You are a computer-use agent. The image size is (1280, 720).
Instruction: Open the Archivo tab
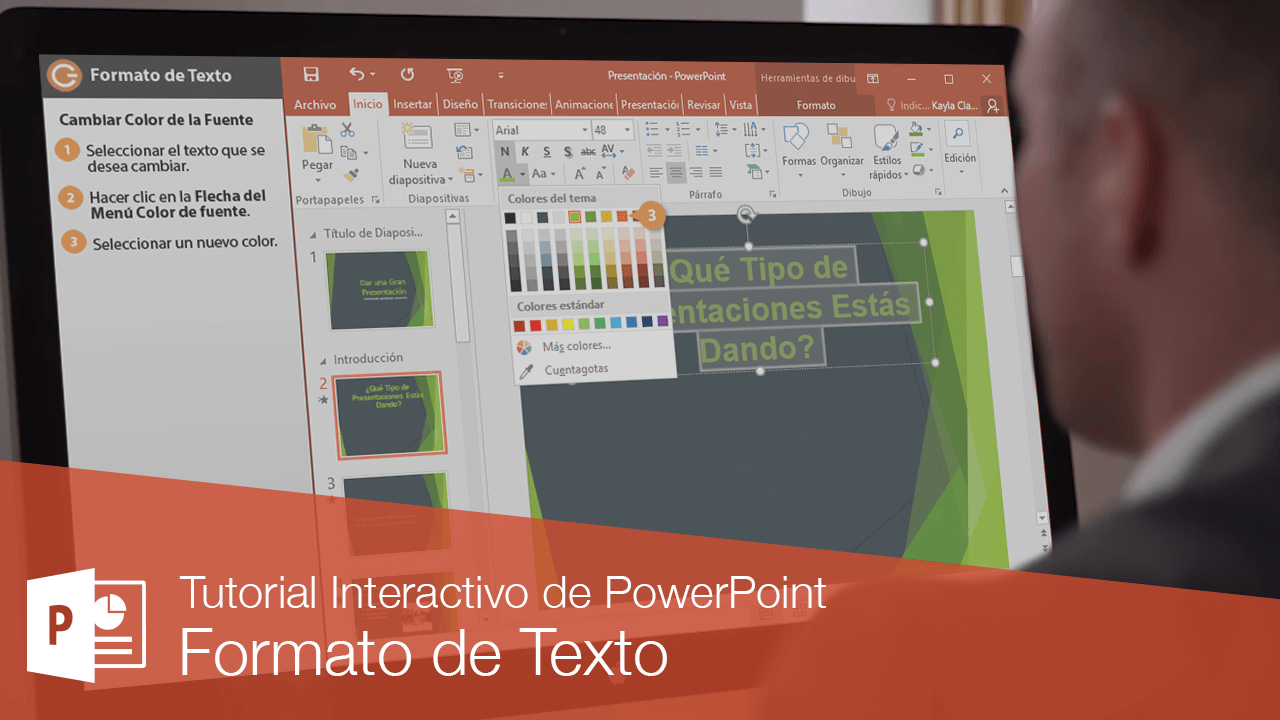(x=315, y=104)
